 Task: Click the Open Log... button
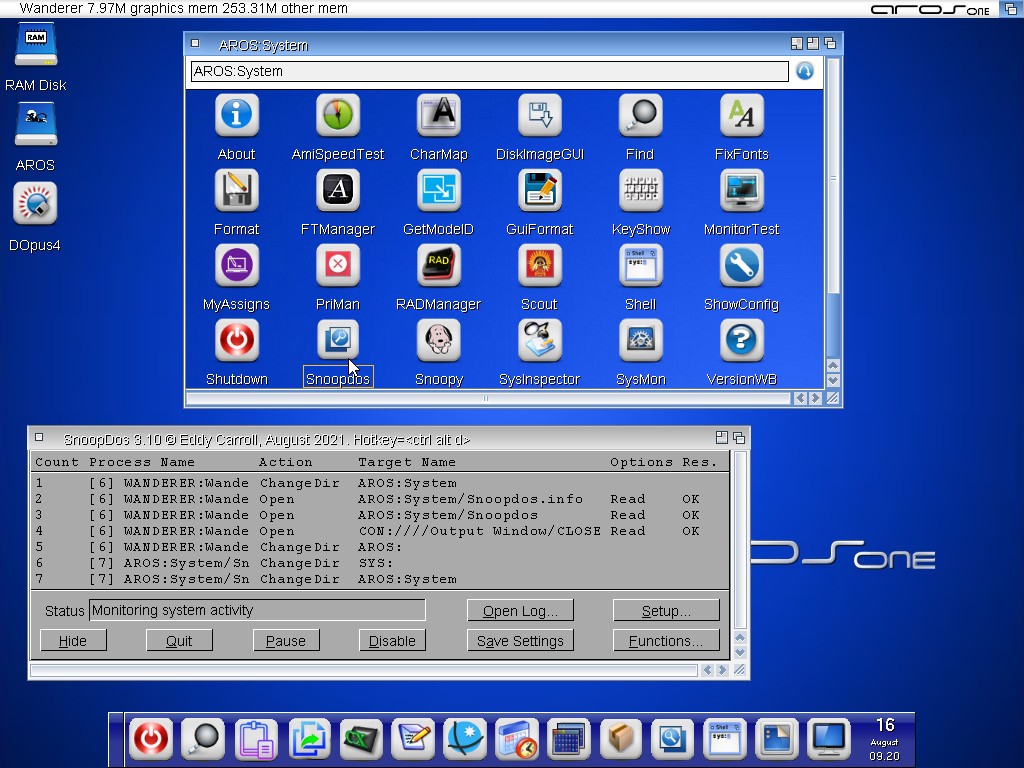(x=520, y=611)
